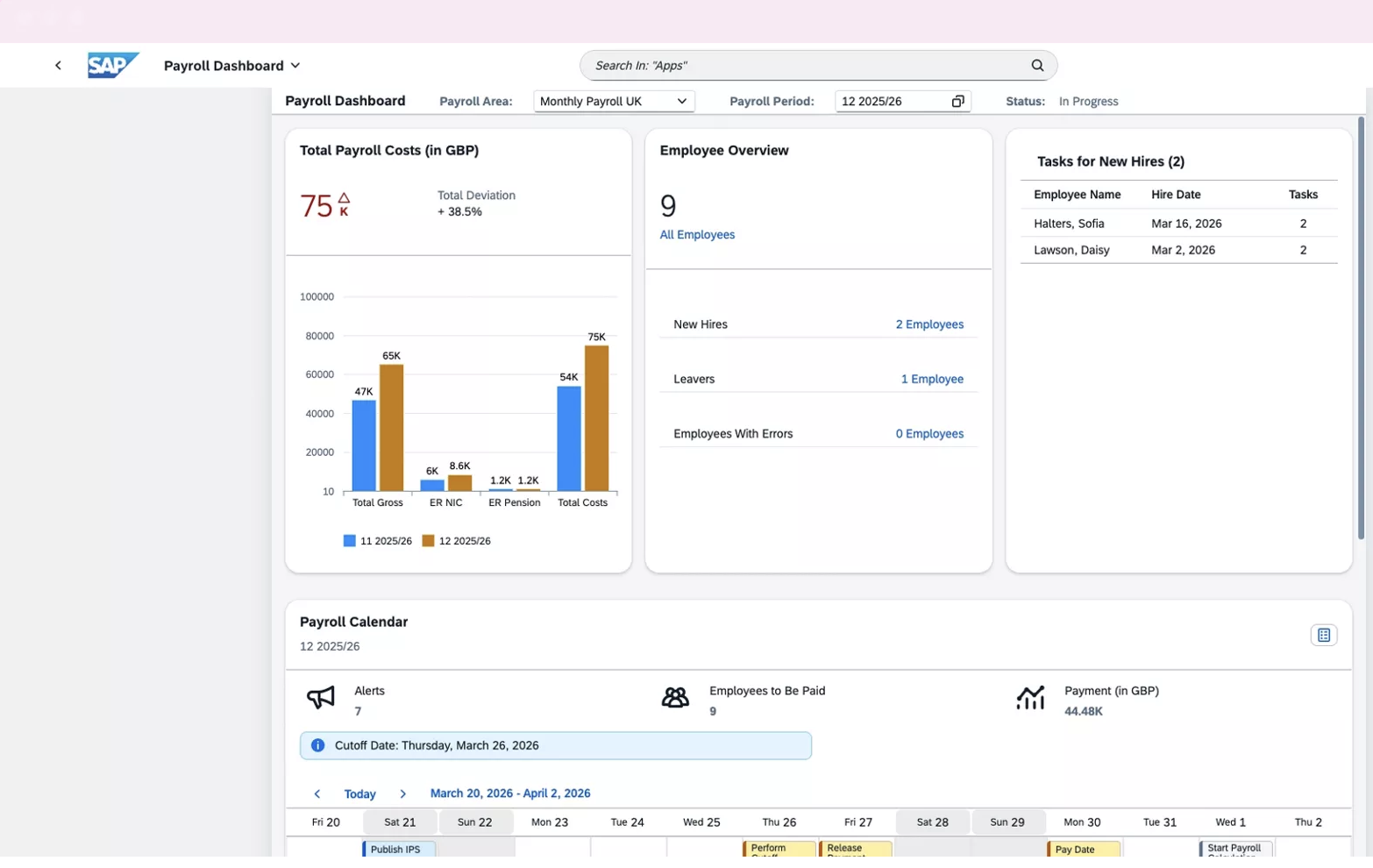Screen dimensions: 1373x868
Task: Click the Alerts megaphone icon
Action: (321, 698)
